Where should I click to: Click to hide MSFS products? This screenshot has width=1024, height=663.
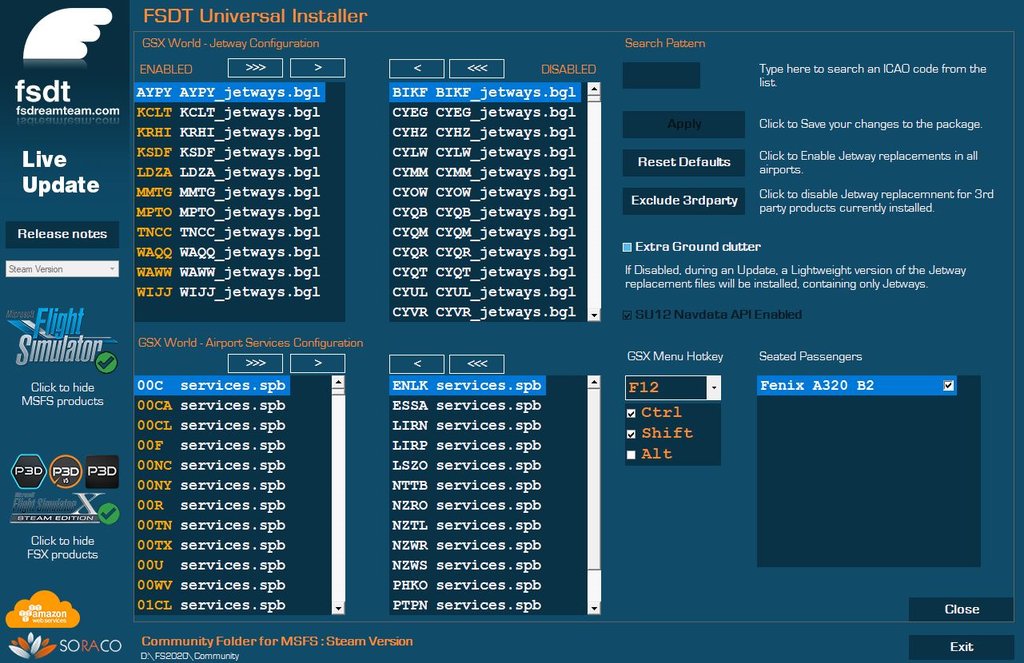tap(63, 394)
